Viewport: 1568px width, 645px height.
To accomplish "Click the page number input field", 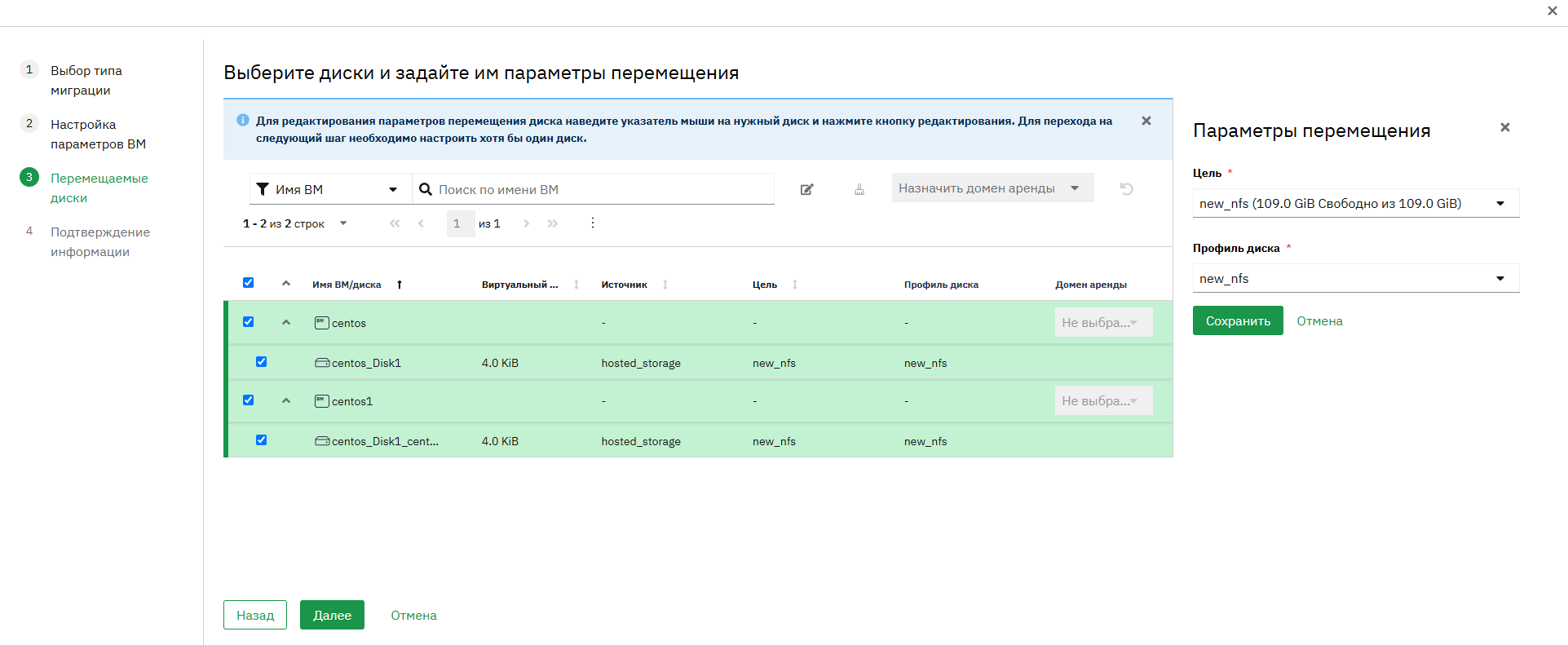I will click(x=461, y=223).
